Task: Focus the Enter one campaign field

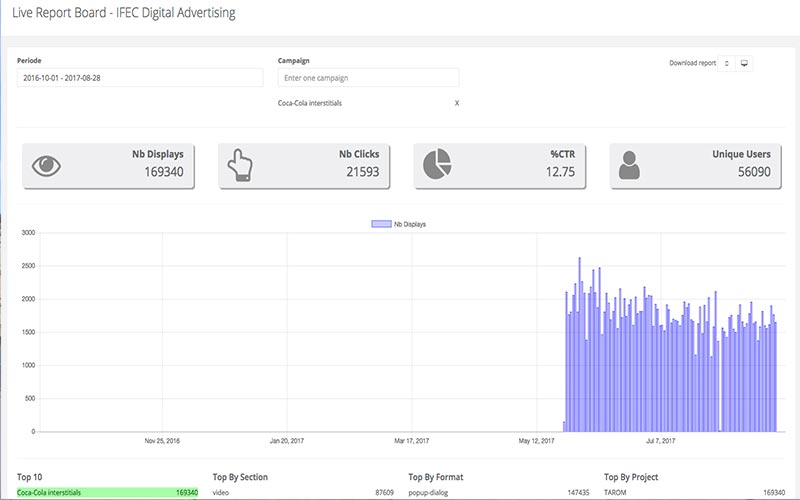Action: (368, 78)
